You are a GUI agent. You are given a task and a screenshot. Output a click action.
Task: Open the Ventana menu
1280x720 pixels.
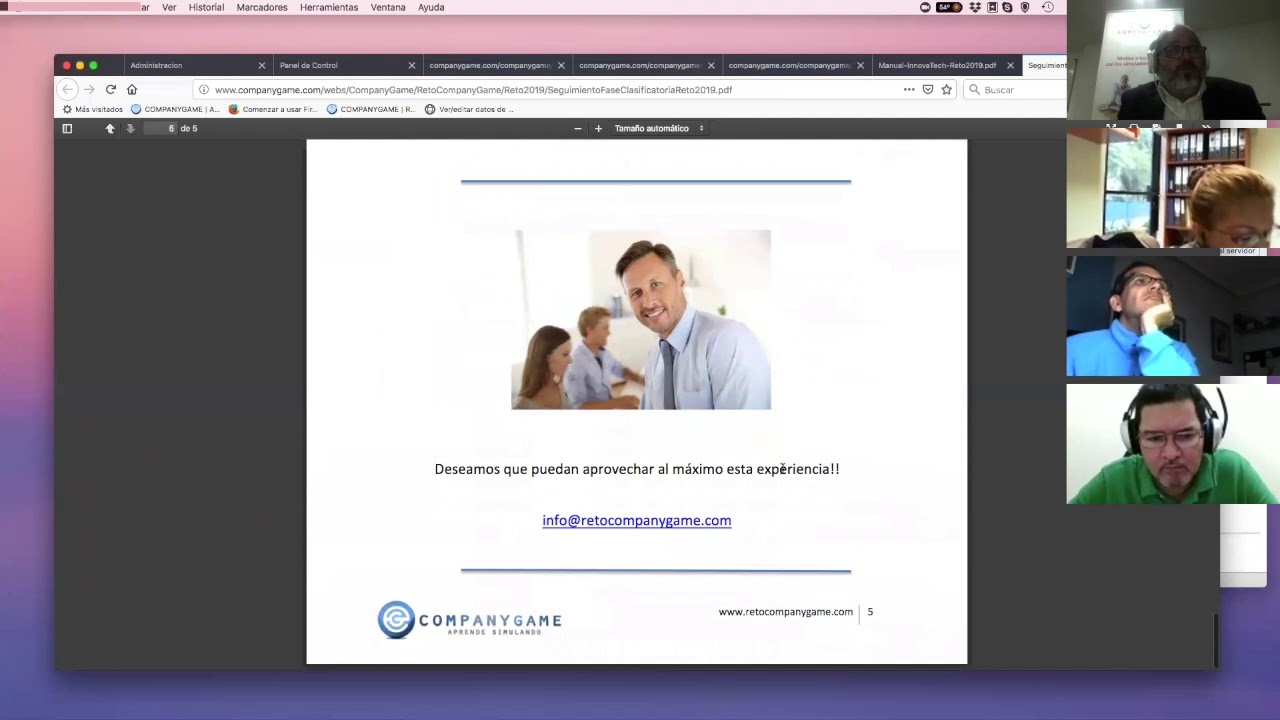coord(388,7)
